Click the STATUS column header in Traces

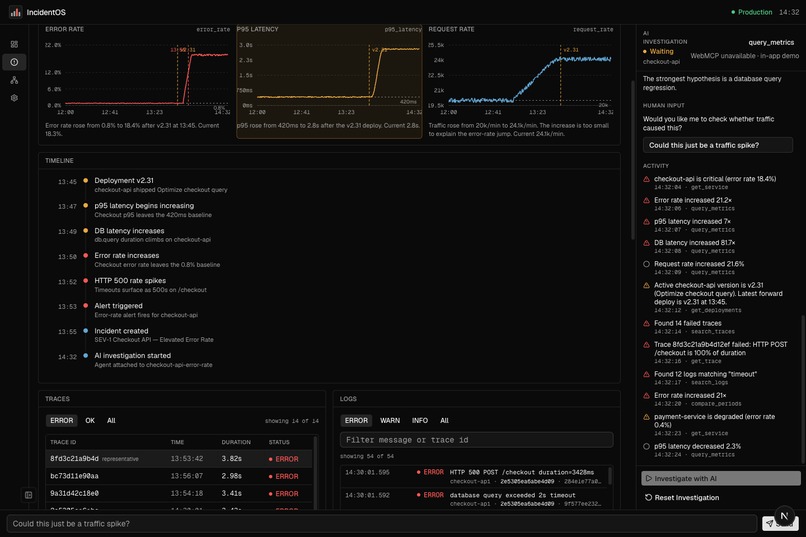[x=279, y=442]
